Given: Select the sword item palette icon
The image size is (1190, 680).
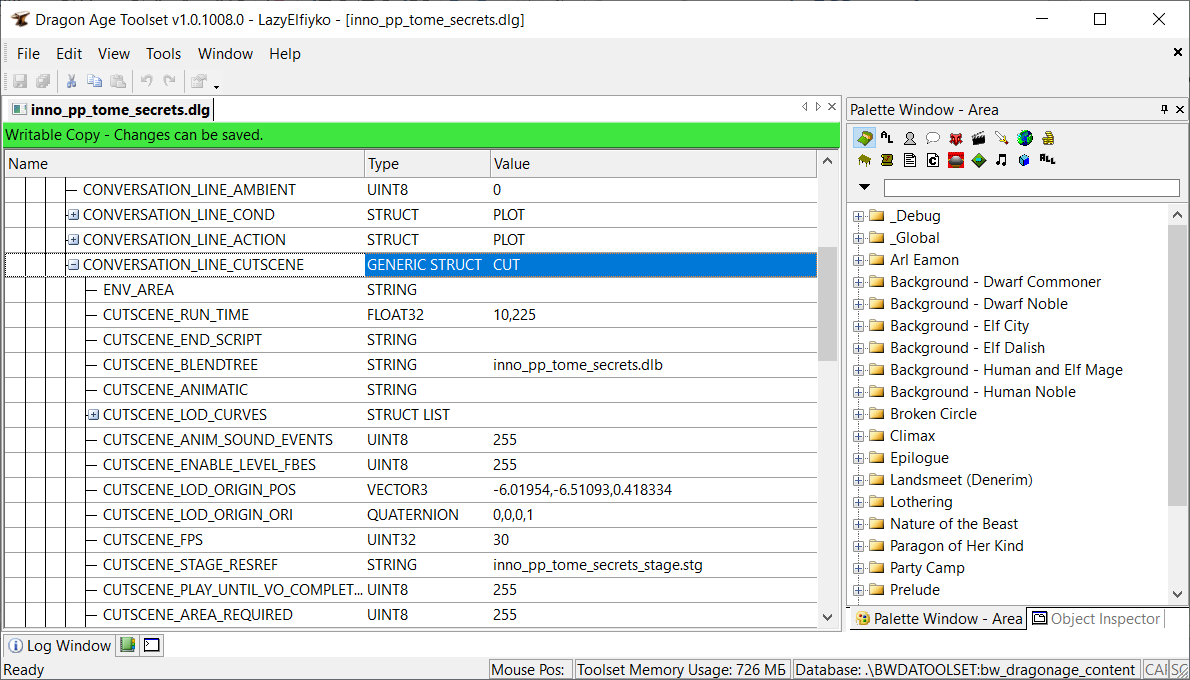Looking at the screenshot, I should pyautogui.click(x=1002, y=138).
